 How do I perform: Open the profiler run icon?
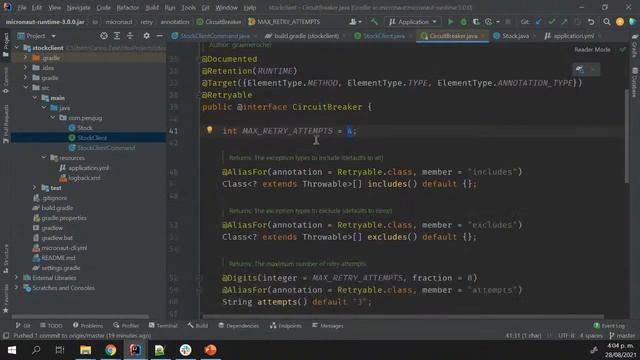point(489,22)
